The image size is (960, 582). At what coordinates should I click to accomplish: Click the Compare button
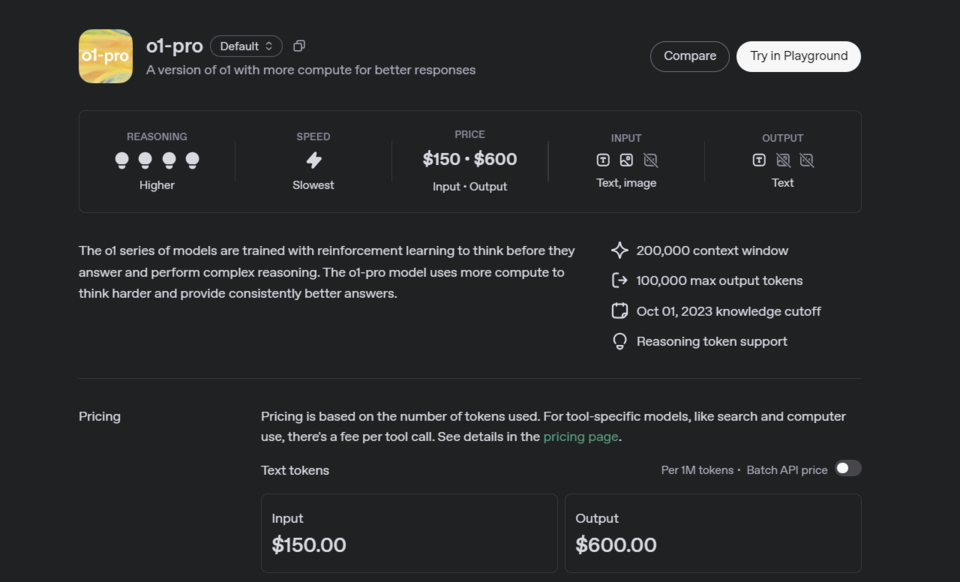[689, 56]
